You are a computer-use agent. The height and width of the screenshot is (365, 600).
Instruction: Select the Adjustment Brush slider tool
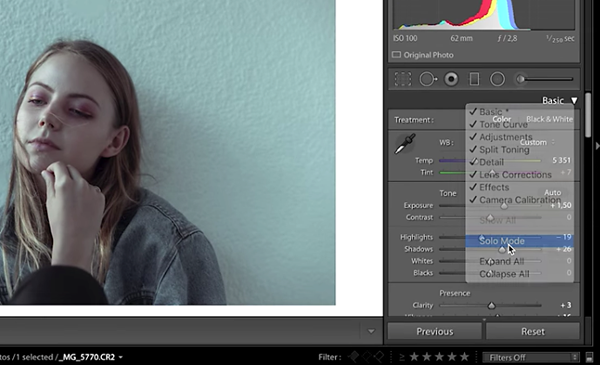click(544, 79)
